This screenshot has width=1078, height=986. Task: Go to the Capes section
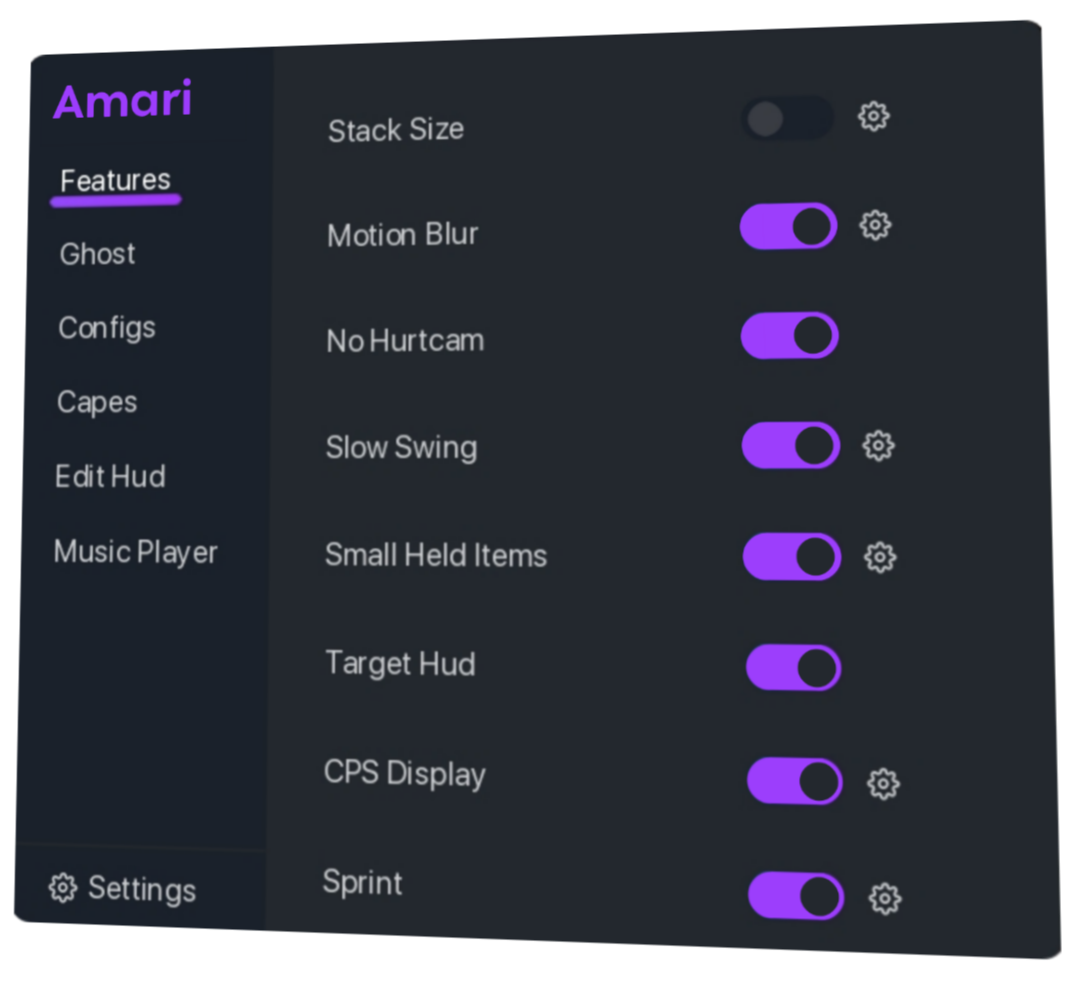tap(97, 402)
